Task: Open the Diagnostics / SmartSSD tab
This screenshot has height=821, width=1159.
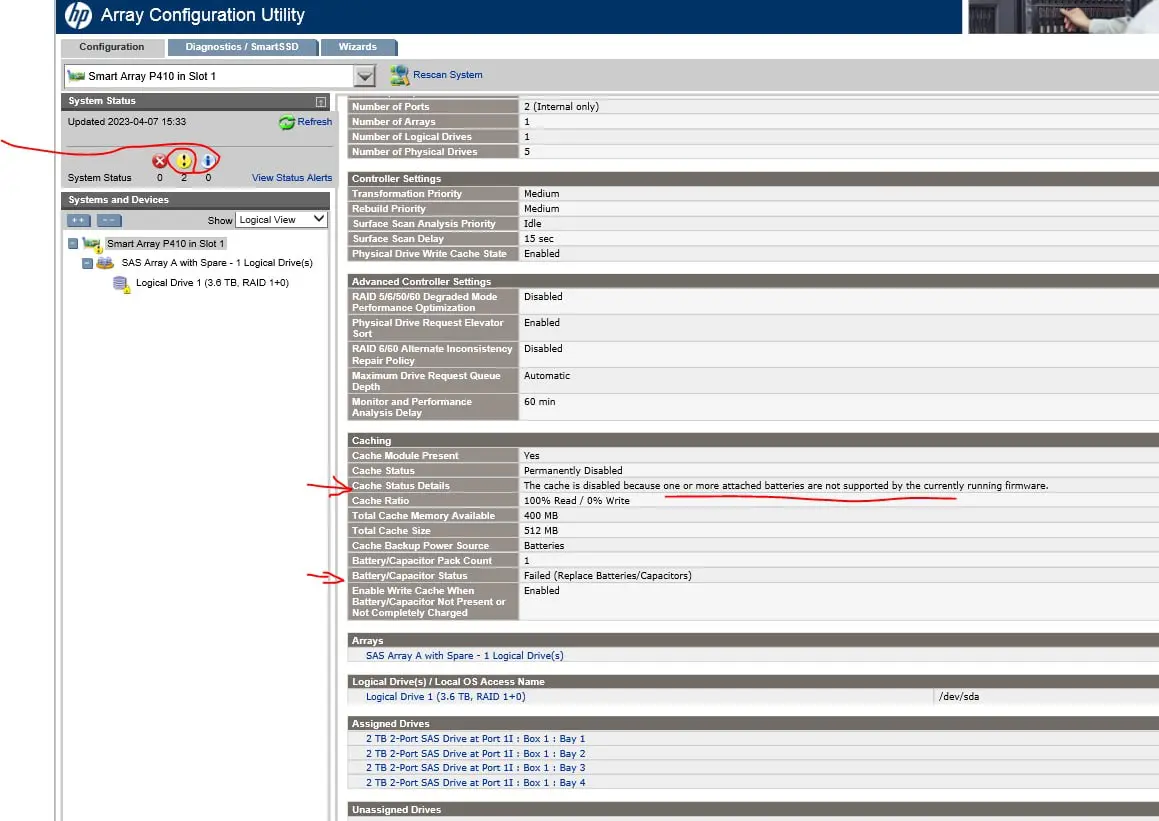Action: 242,47
